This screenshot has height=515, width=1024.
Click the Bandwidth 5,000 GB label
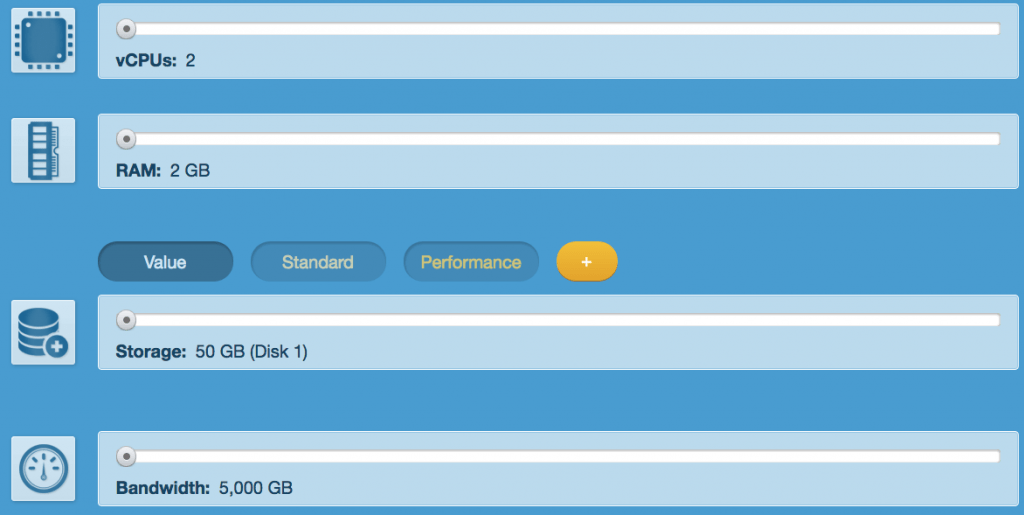(x=204, y=488)
